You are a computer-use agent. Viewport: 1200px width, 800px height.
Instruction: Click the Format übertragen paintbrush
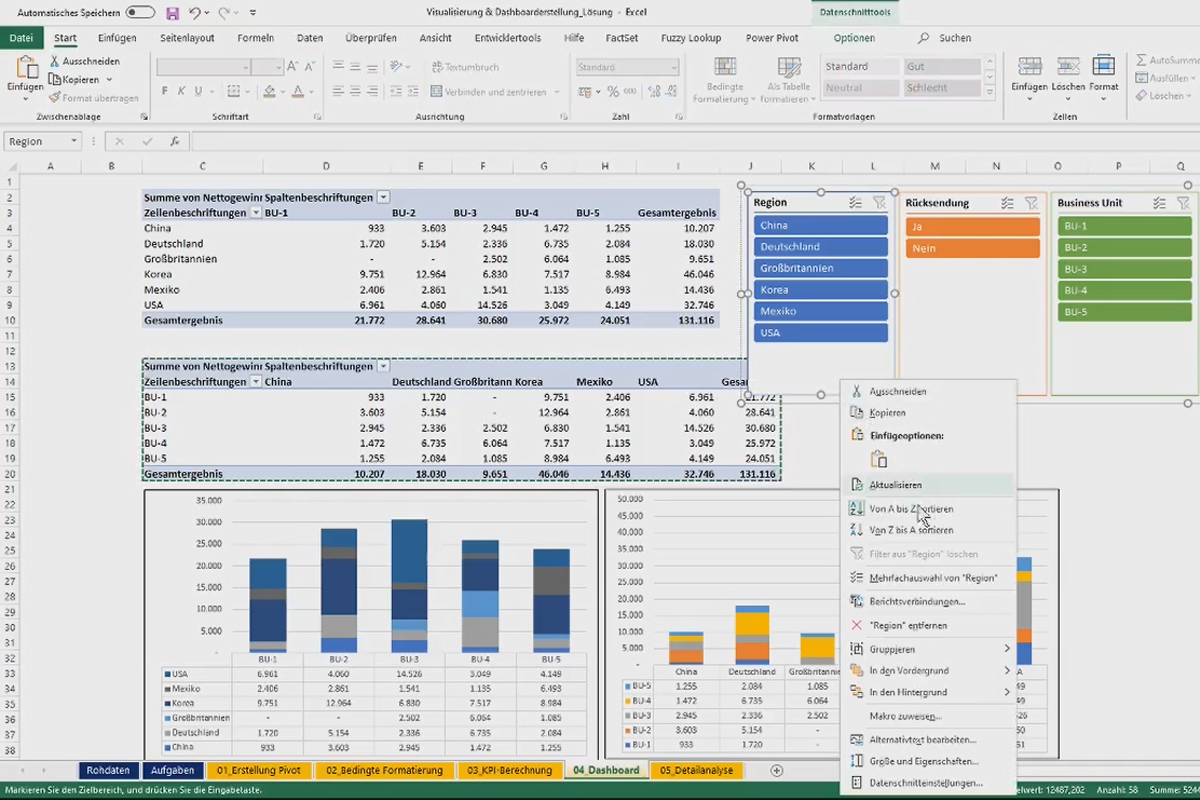coord(93,98)
